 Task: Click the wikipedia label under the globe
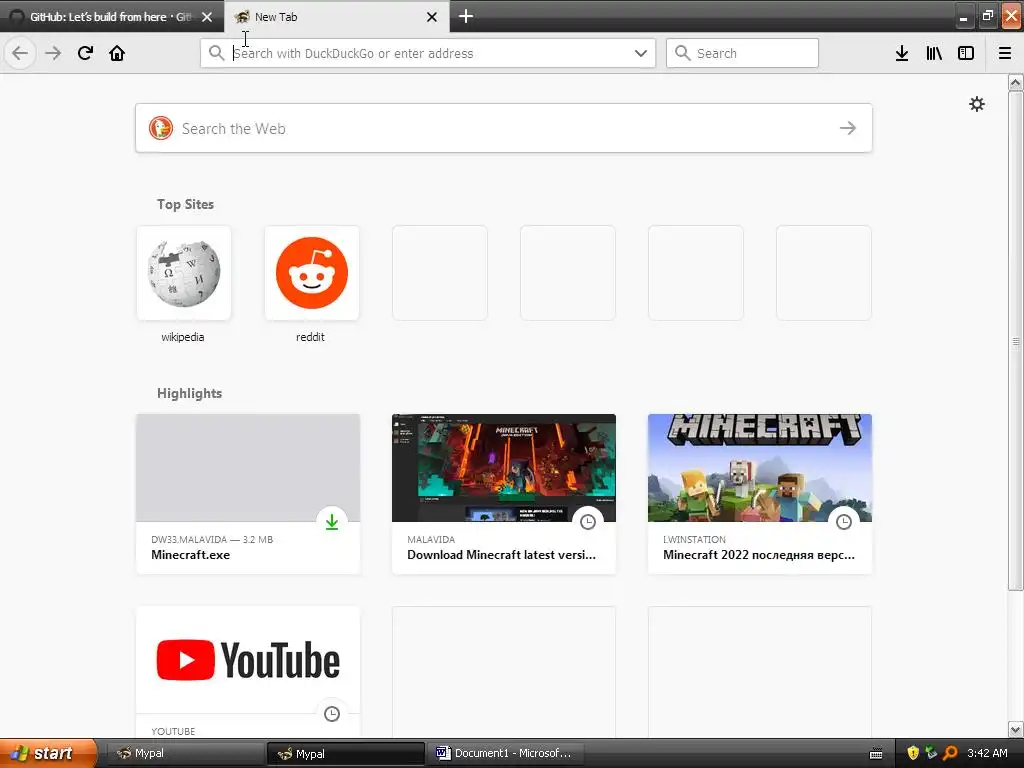coord(183,337)
